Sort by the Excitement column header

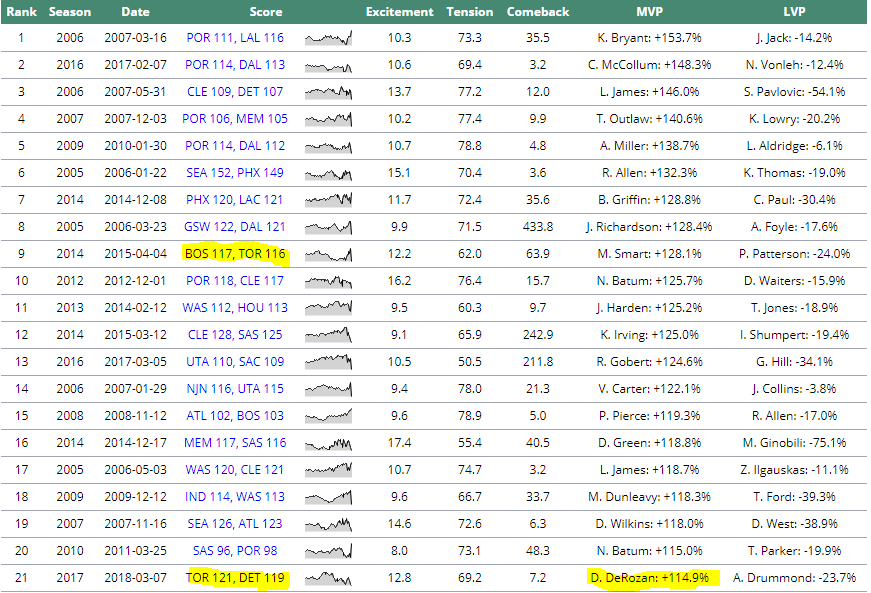click(x=399, y=12)
